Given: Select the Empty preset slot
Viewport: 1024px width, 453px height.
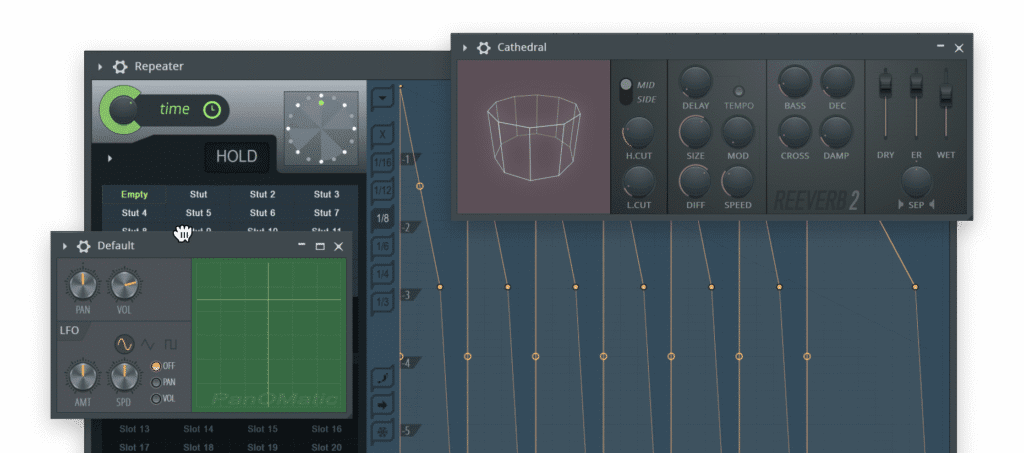Looking at the screenshot, I should [x=134, y=195].
